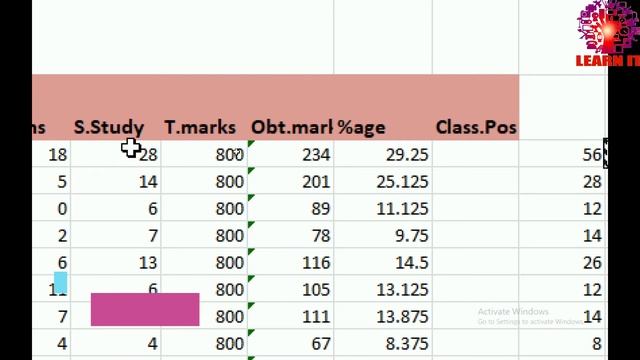Click T.marks 800 in the 89 row

click(204, 208)
